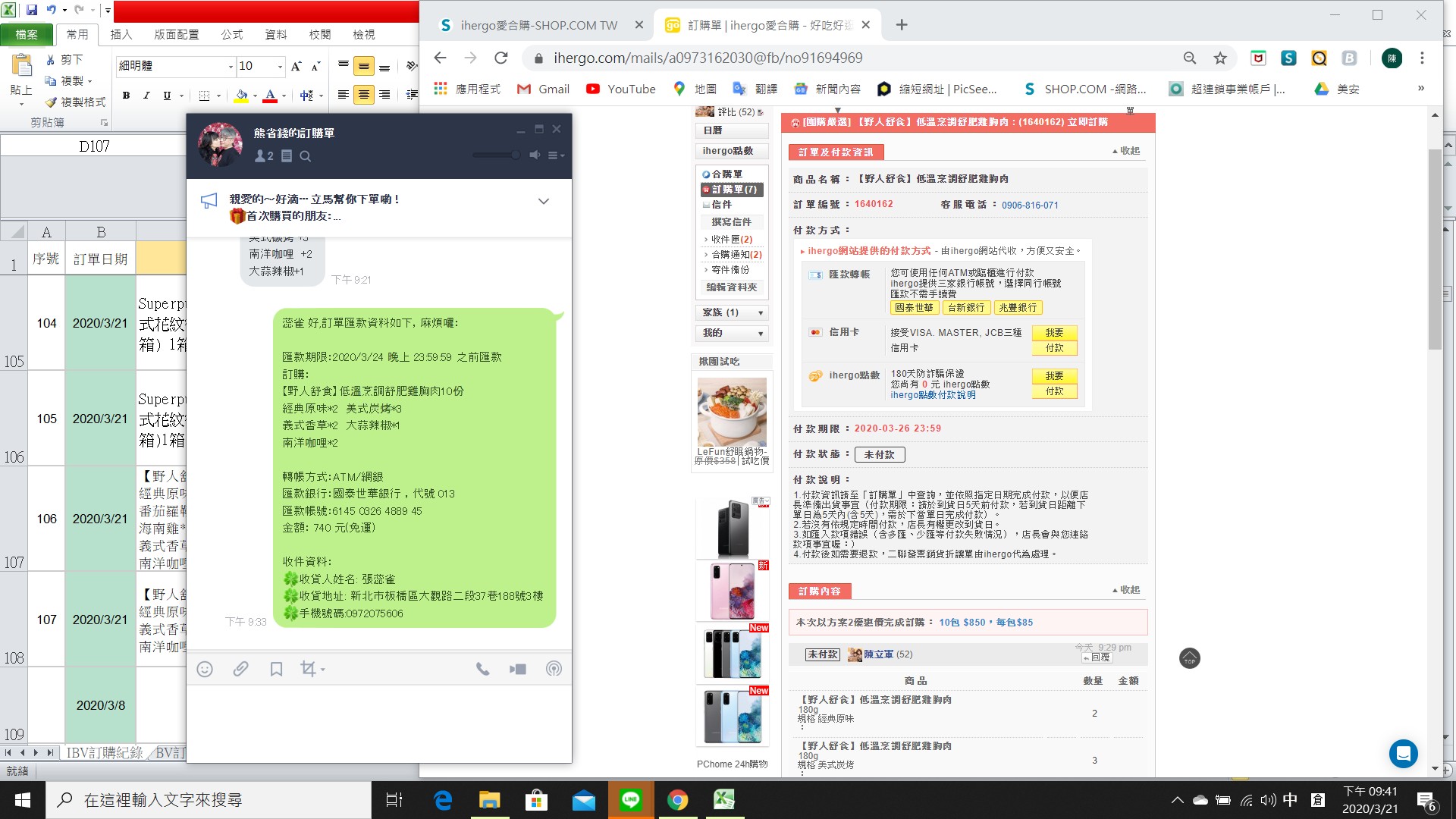The width and height of the screenshot is (1456, 819).
Task: Open the blue chat support bubble
Action: [1404, 754]
